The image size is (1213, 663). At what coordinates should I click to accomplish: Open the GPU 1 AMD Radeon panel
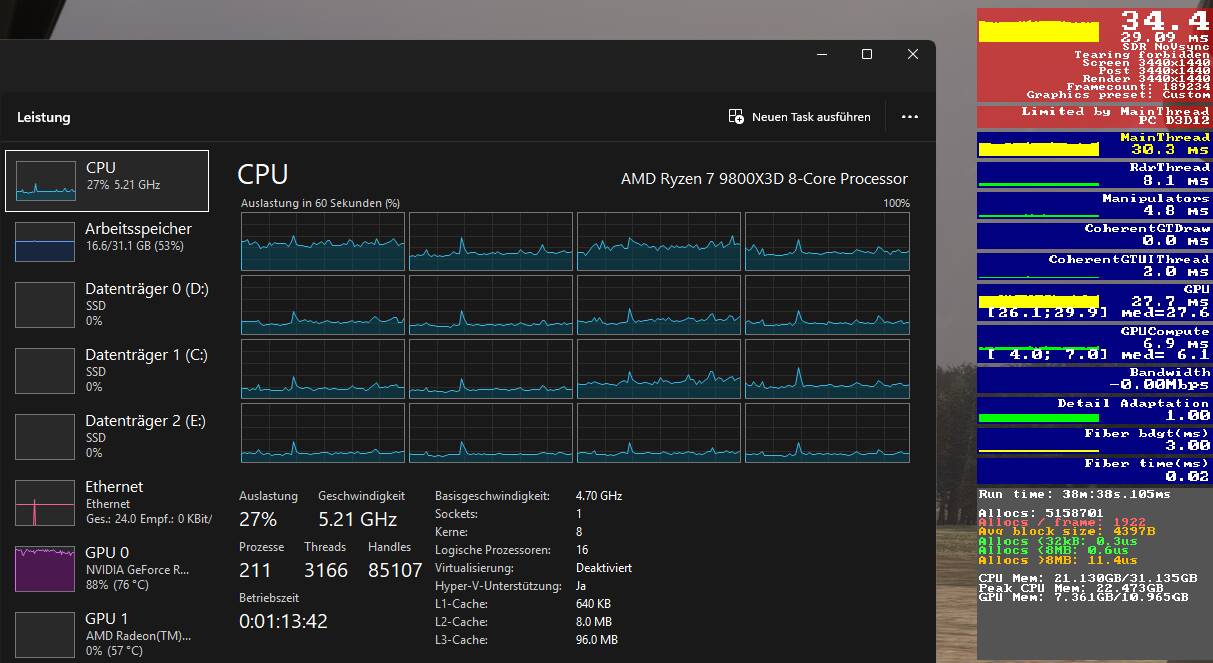tap(107, 633)
